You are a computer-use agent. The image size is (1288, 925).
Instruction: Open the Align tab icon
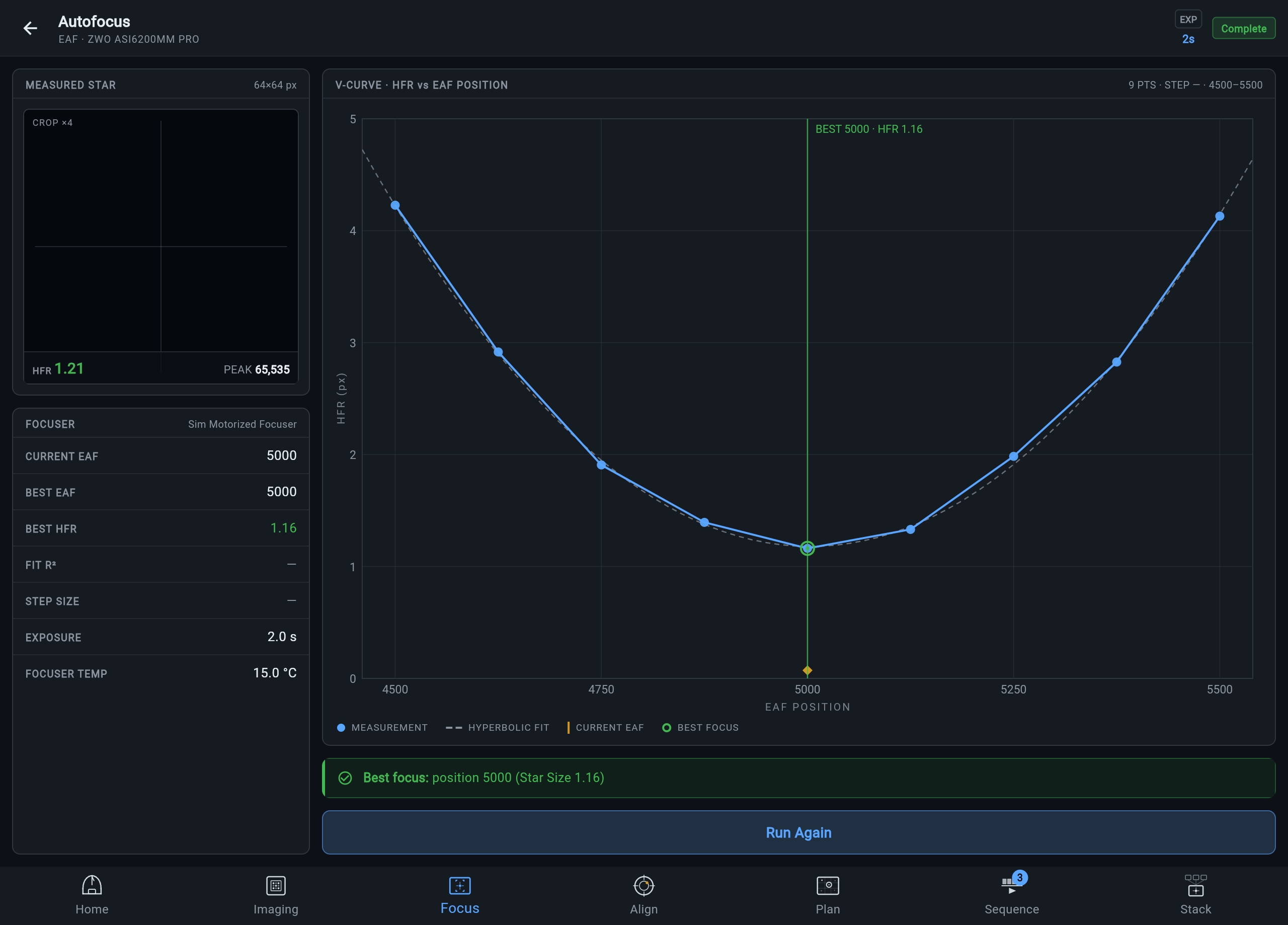pyautogui.click(x=644, y=885)
